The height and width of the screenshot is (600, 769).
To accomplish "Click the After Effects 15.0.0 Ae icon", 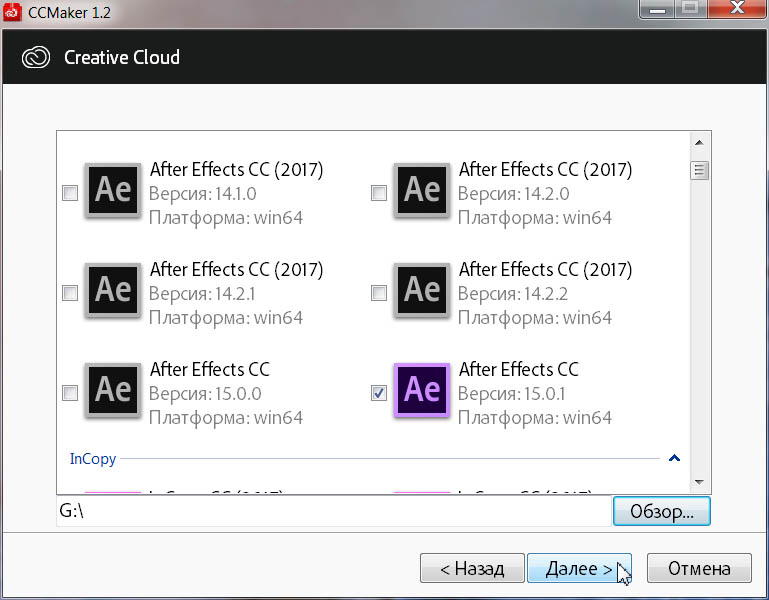I will (113, 391).
